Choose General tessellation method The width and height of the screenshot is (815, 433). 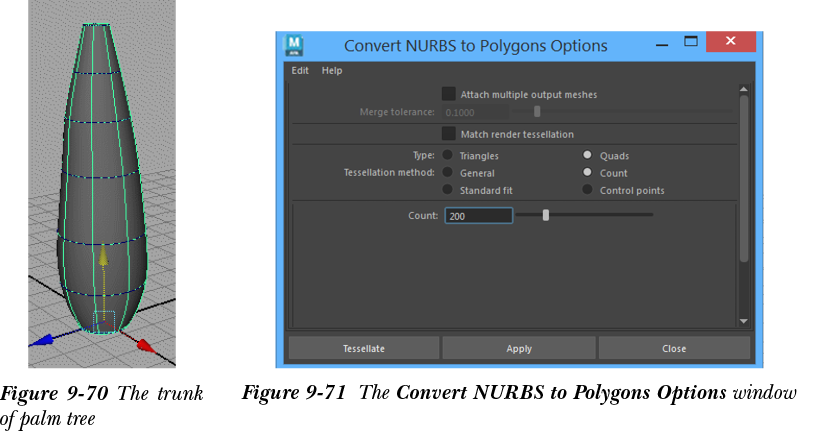pos(448,173)
